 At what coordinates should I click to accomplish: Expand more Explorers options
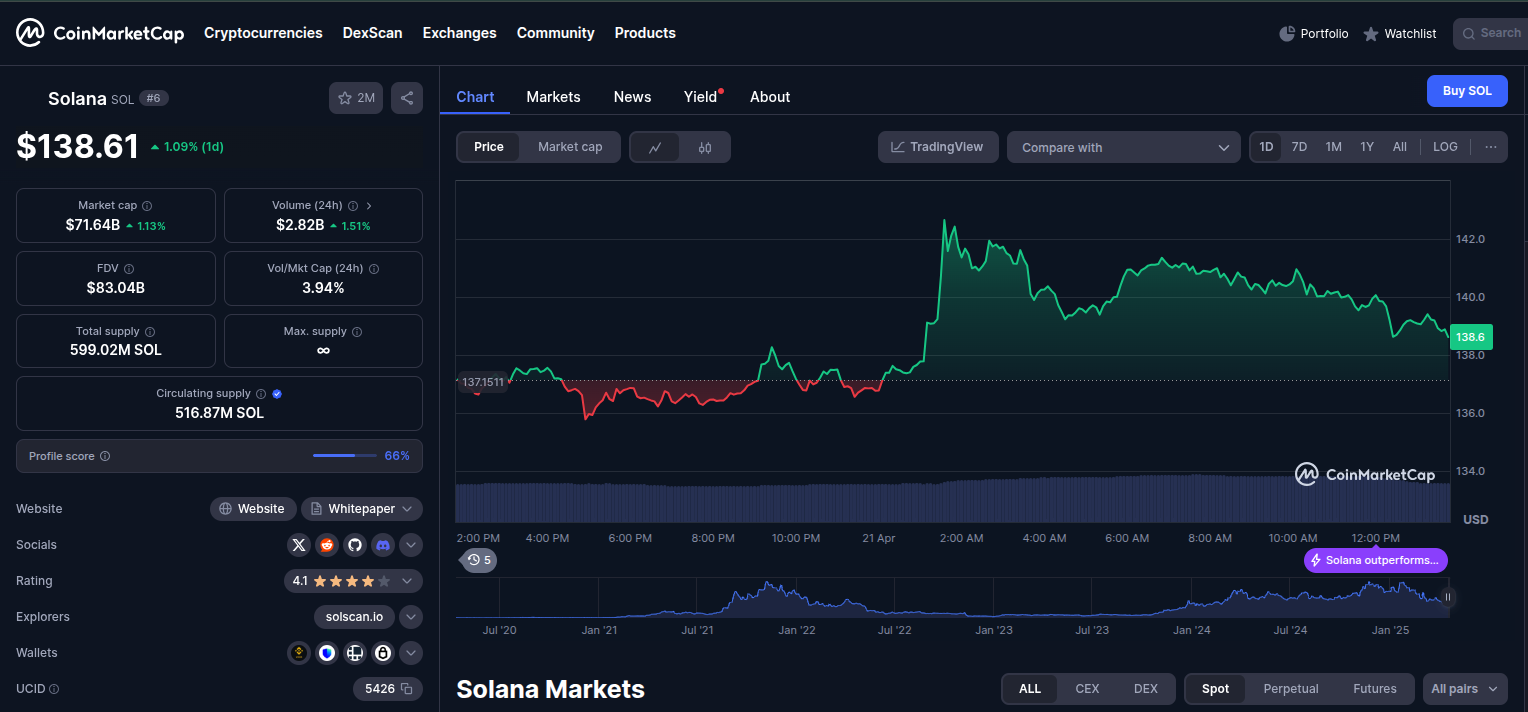pyautogui.click(x=411, y=617)
